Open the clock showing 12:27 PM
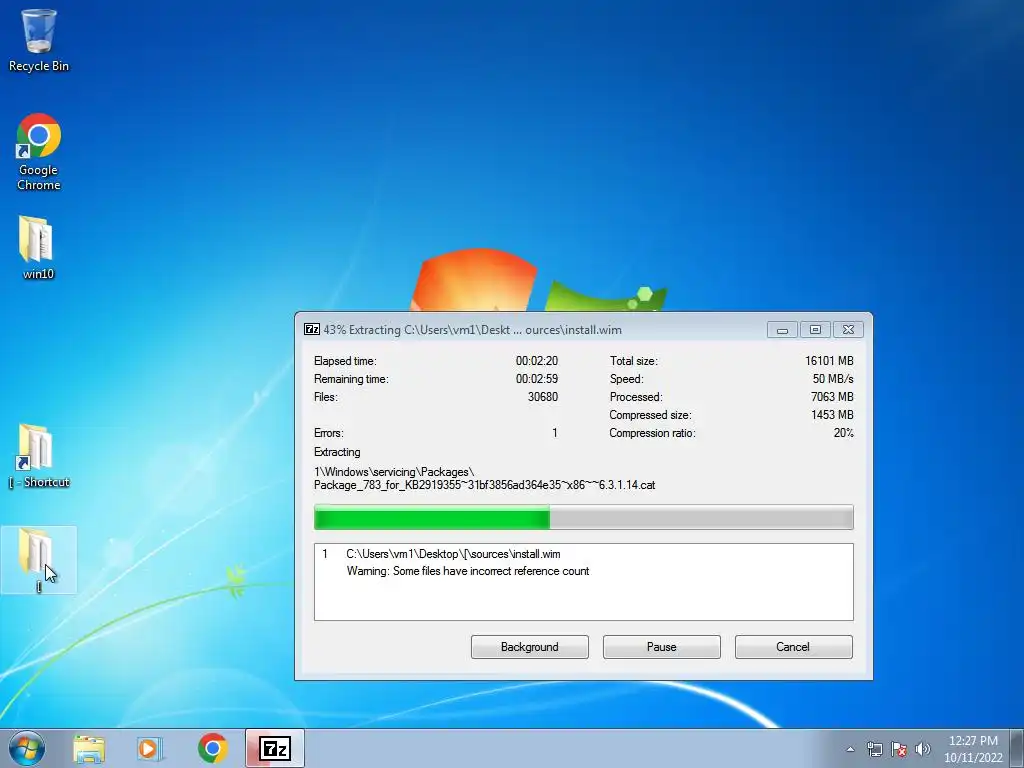 [973, 749]
